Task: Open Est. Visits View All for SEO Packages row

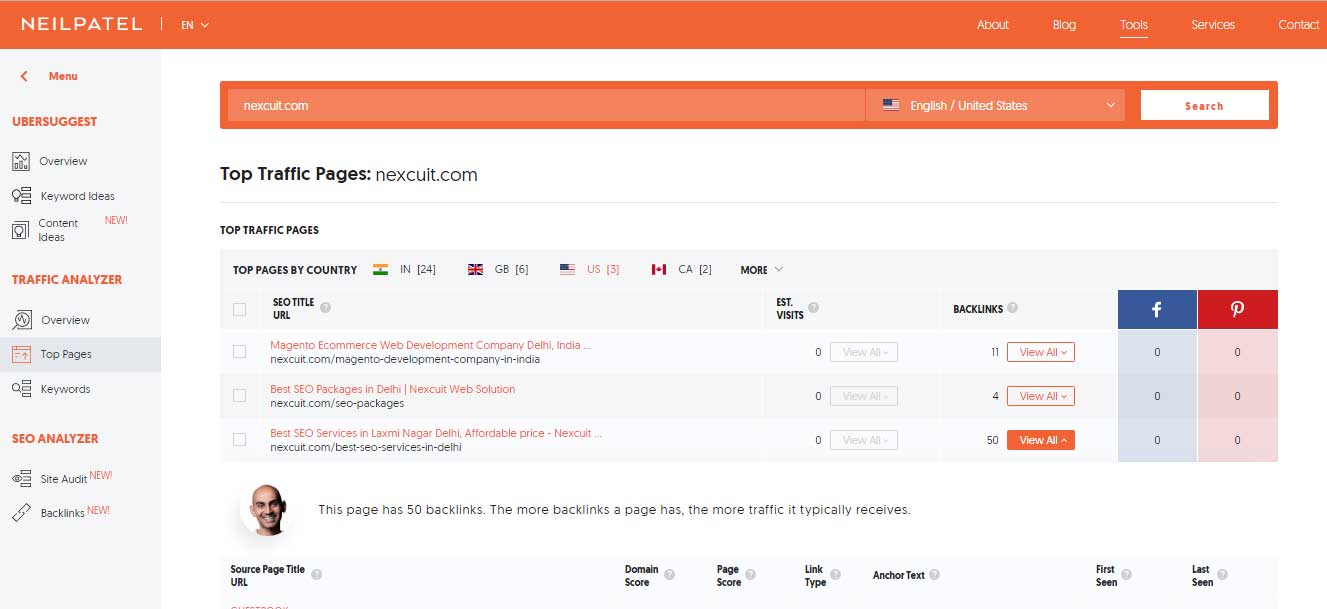Action: click(864, 396)
